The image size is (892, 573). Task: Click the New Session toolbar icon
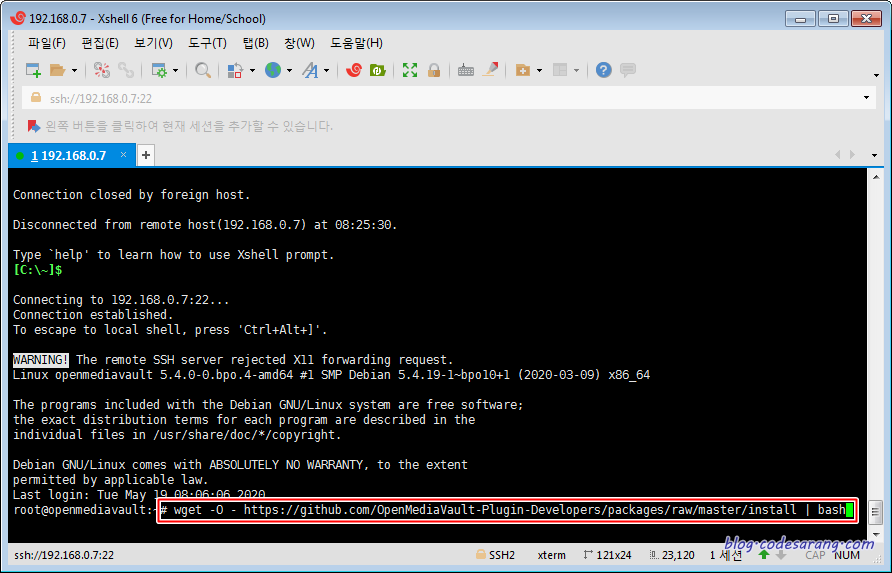click(33, 70)
